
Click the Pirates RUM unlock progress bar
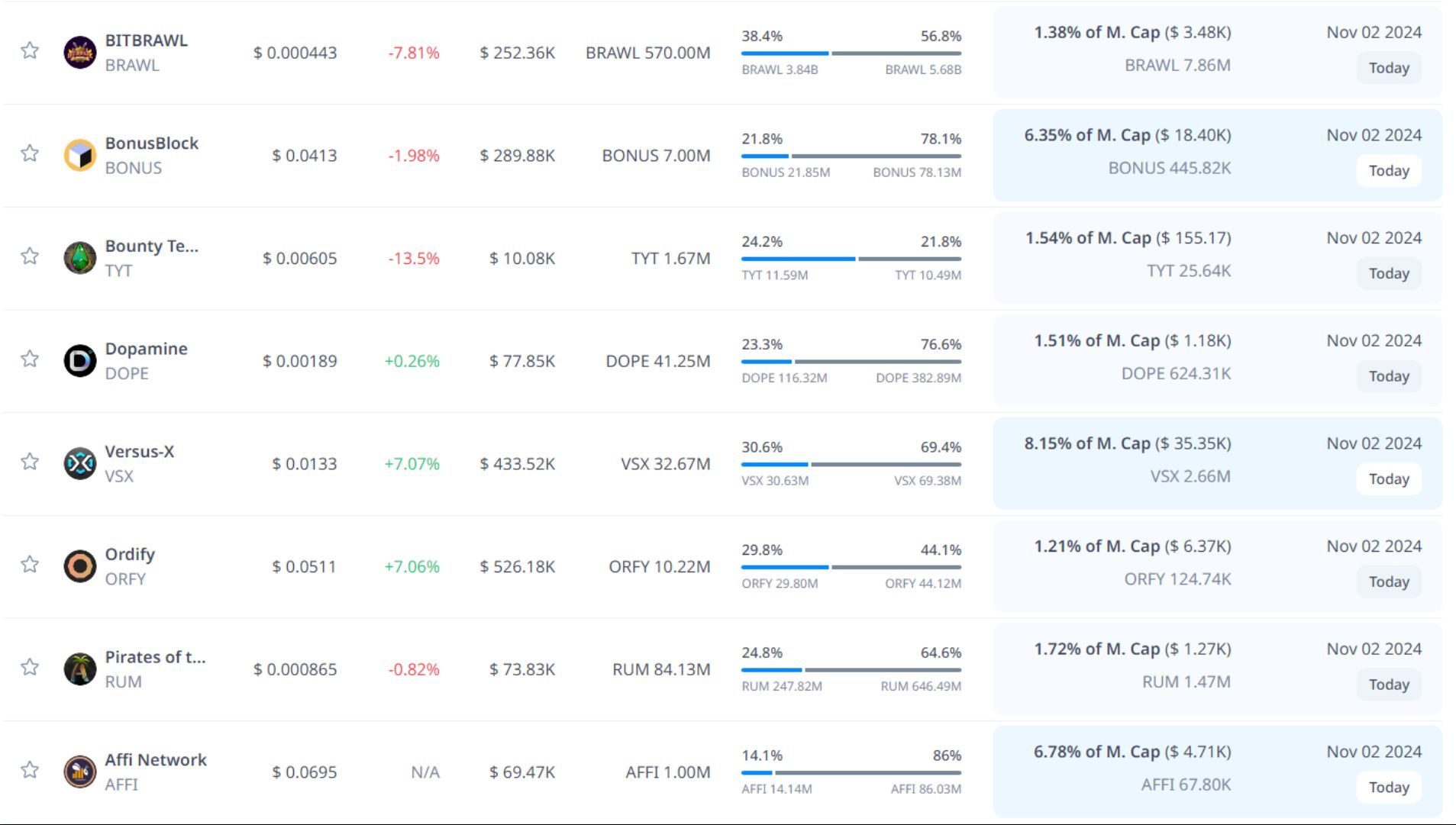pos(851,670)
